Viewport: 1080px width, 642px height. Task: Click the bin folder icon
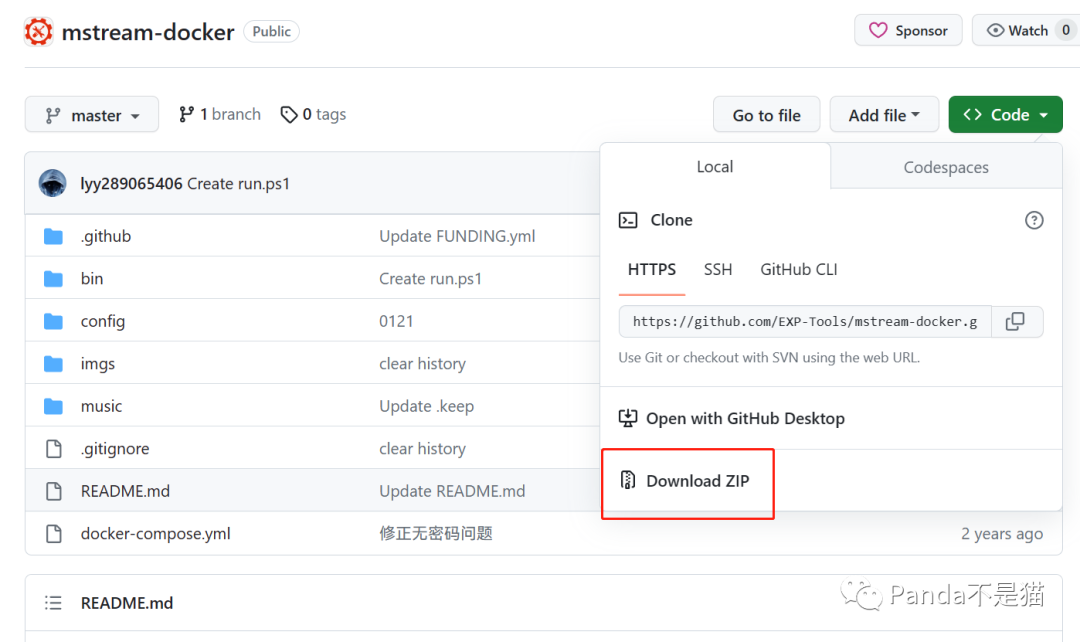coord(53,279)
